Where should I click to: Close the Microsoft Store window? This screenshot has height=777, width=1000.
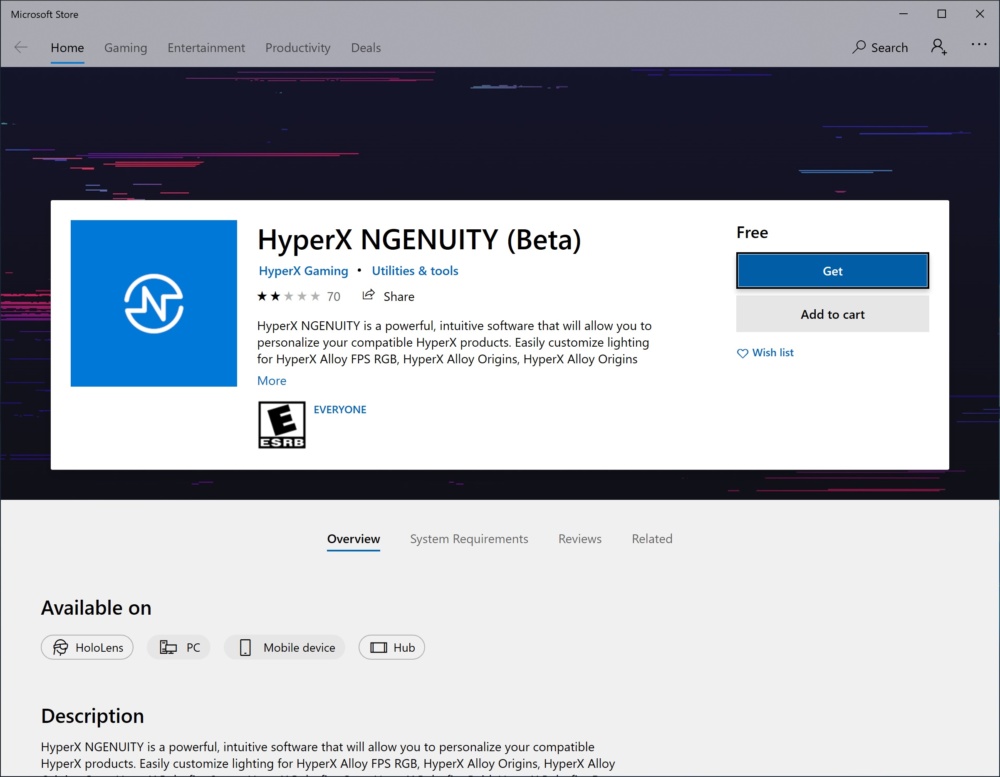(x=980, y=14)
